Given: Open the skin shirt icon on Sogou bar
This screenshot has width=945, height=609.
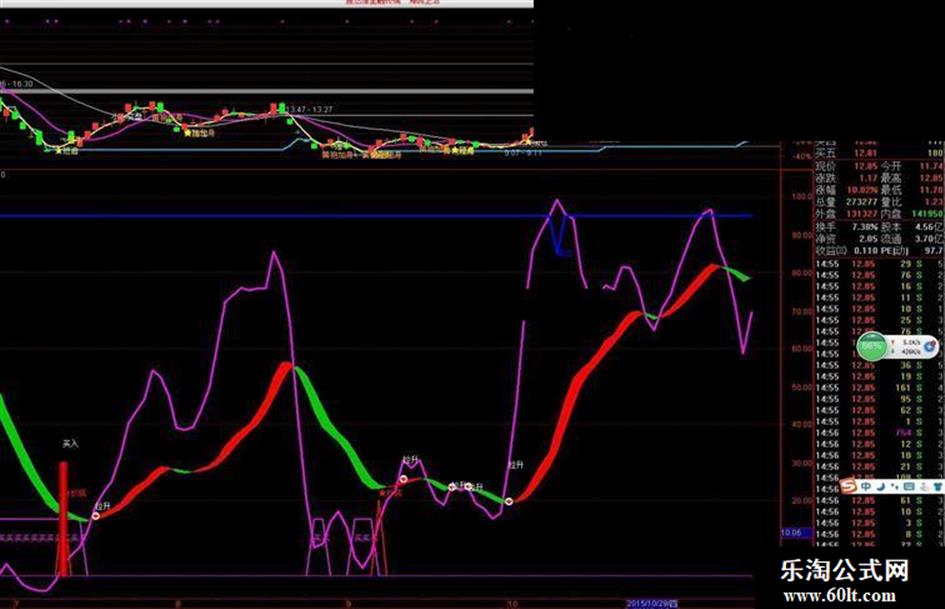Looking at the screenshot, I should tap(937, 486).
